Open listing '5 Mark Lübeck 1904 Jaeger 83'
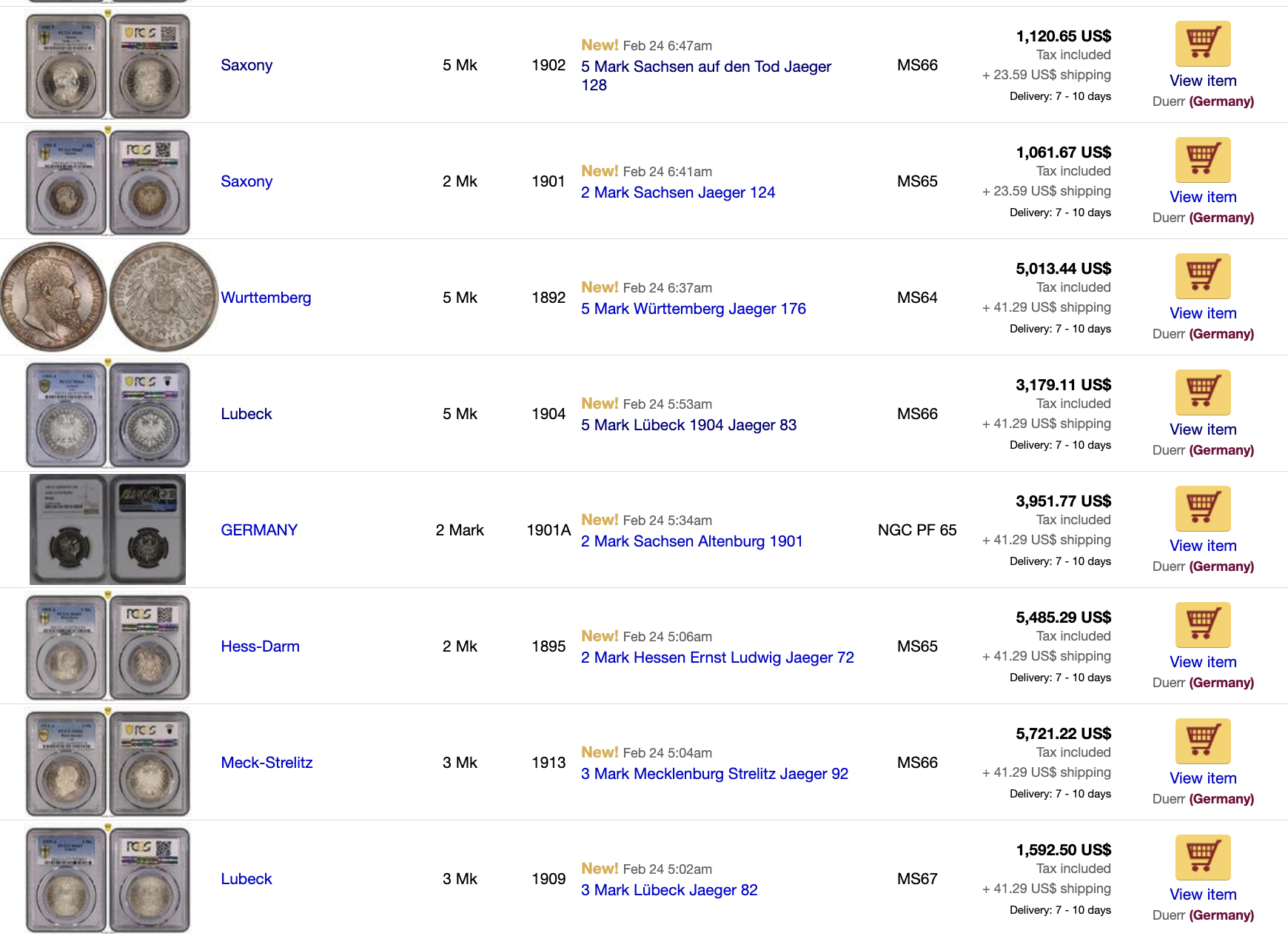This screenshot has height=936, width=1288. click(689, 425)
